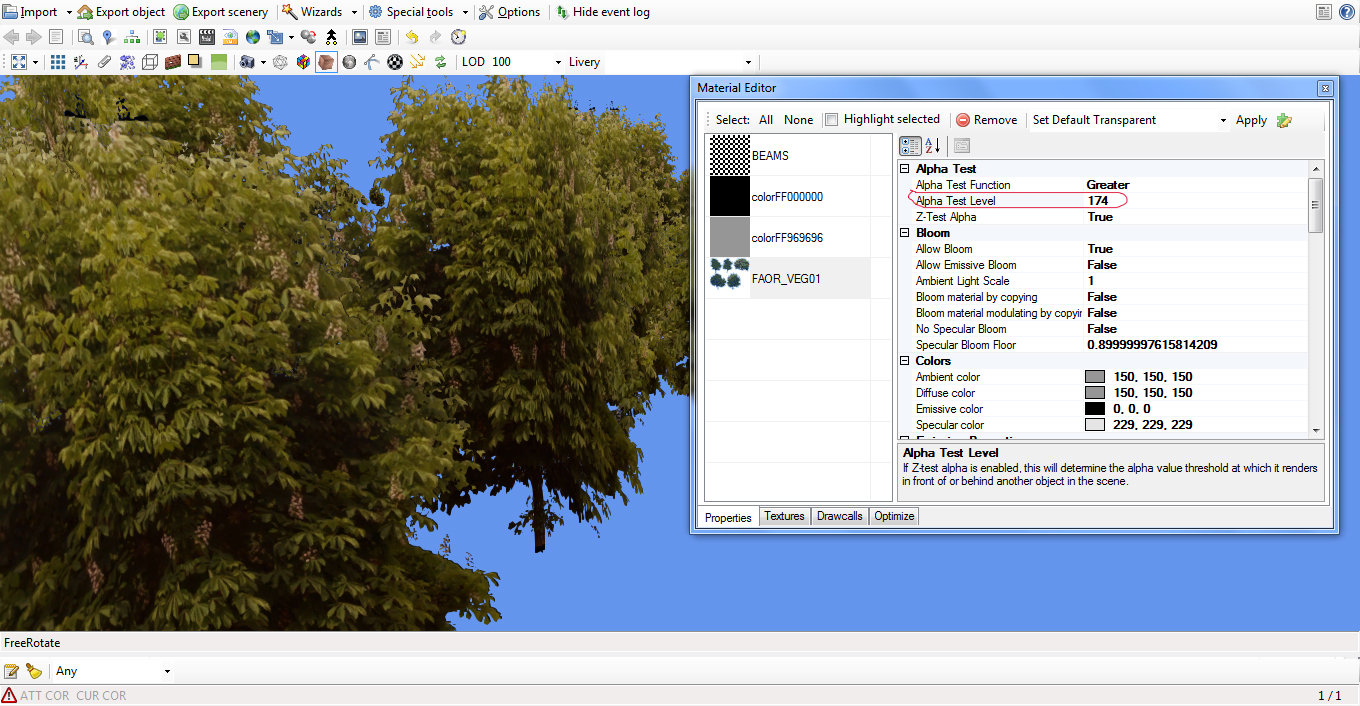Toggle the blue grid icon
This screenshot has width=1360, height=706.
tap(58, 62)
